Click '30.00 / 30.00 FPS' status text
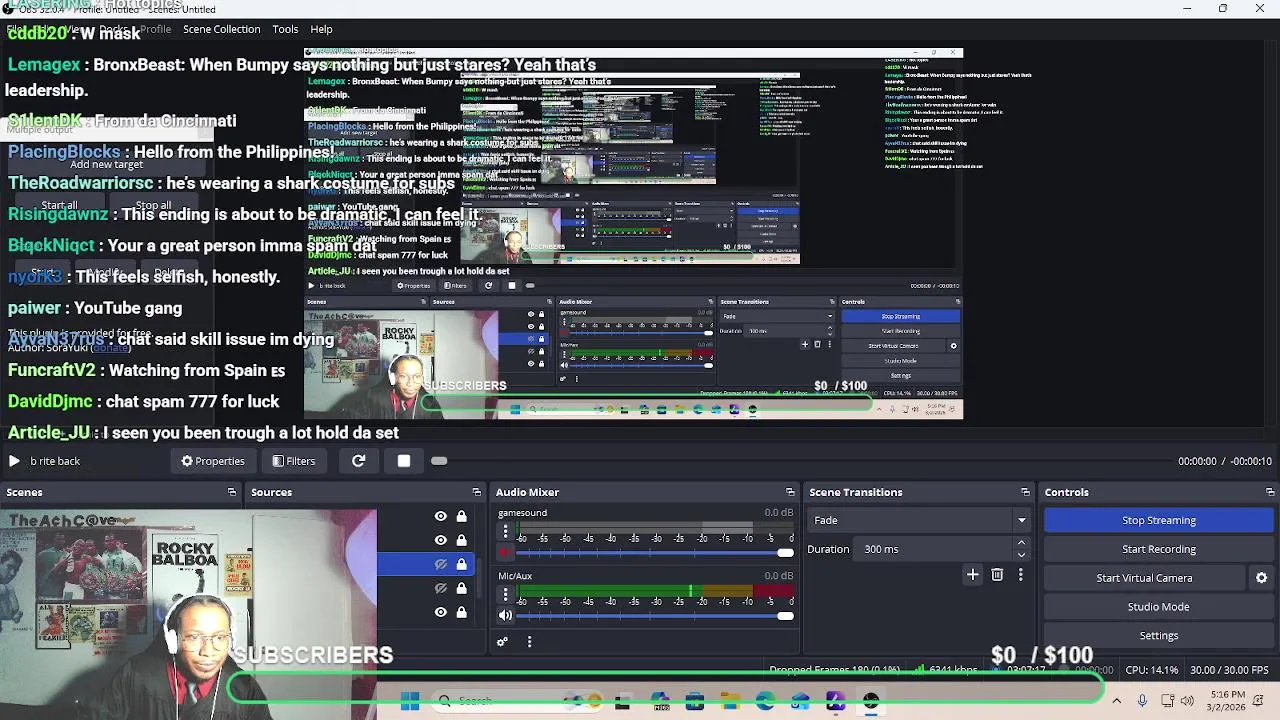 (1229, 670)
